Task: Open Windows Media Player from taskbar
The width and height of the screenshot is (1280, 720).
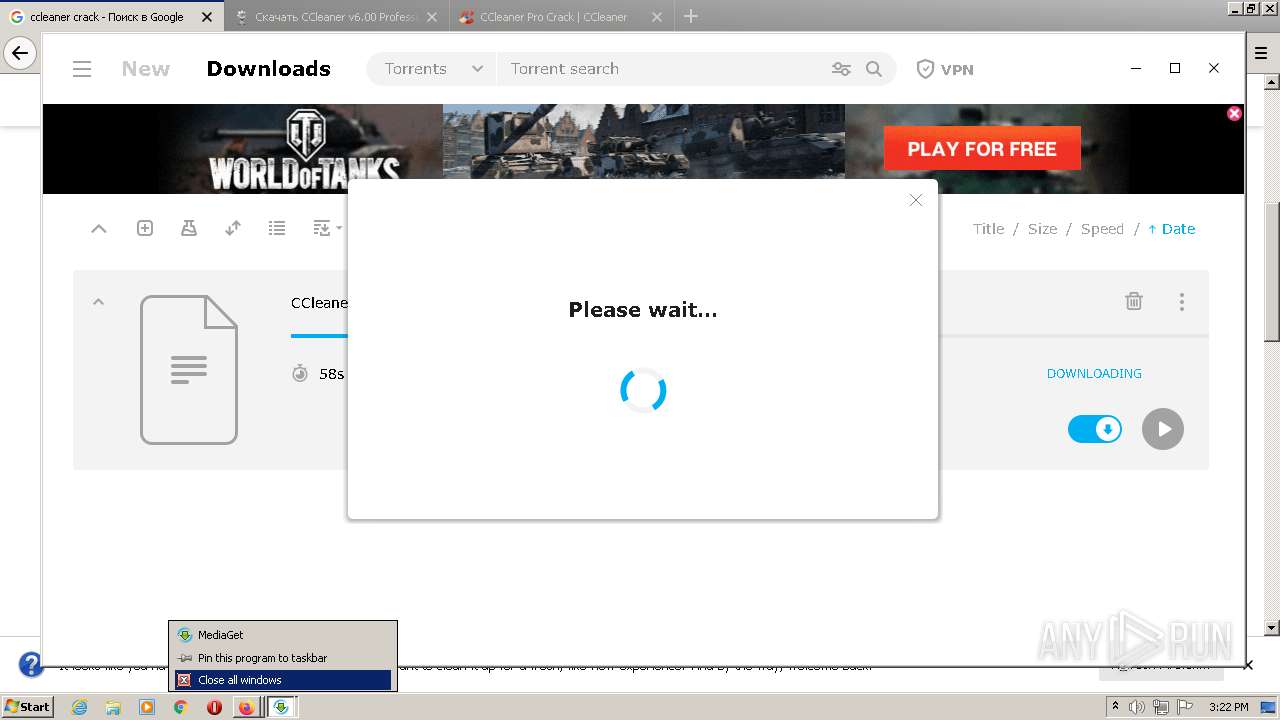Action: [x=147, y=707]
